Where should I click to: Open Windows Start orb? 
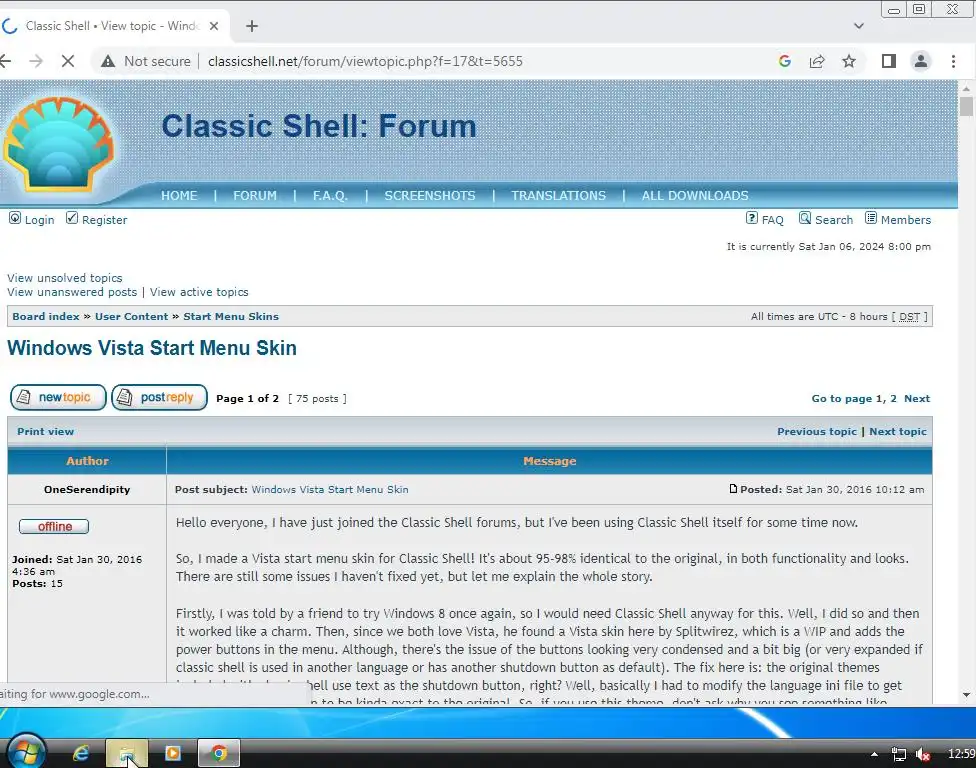click(x=25, y=752)
